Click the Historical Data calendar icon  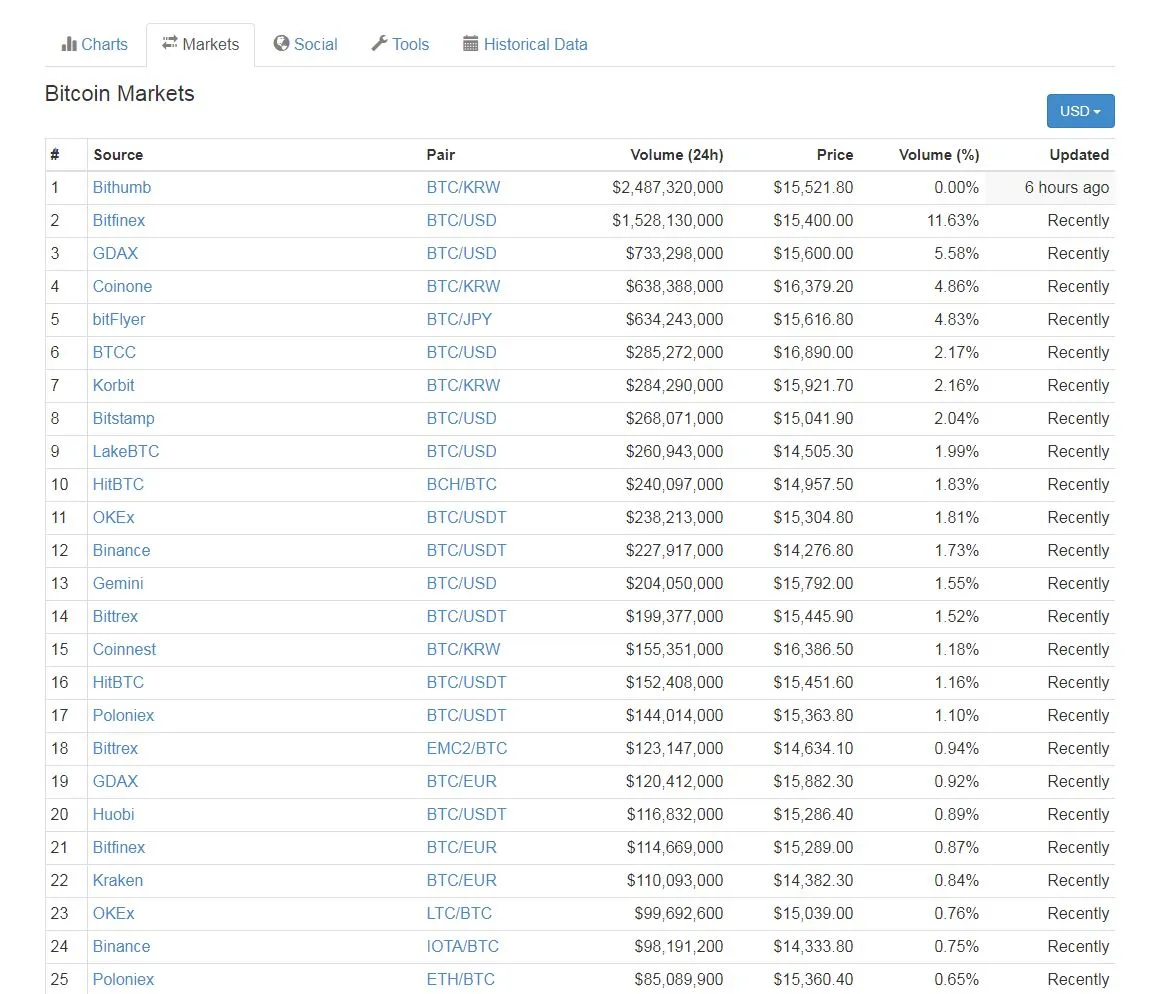point(470,44)
